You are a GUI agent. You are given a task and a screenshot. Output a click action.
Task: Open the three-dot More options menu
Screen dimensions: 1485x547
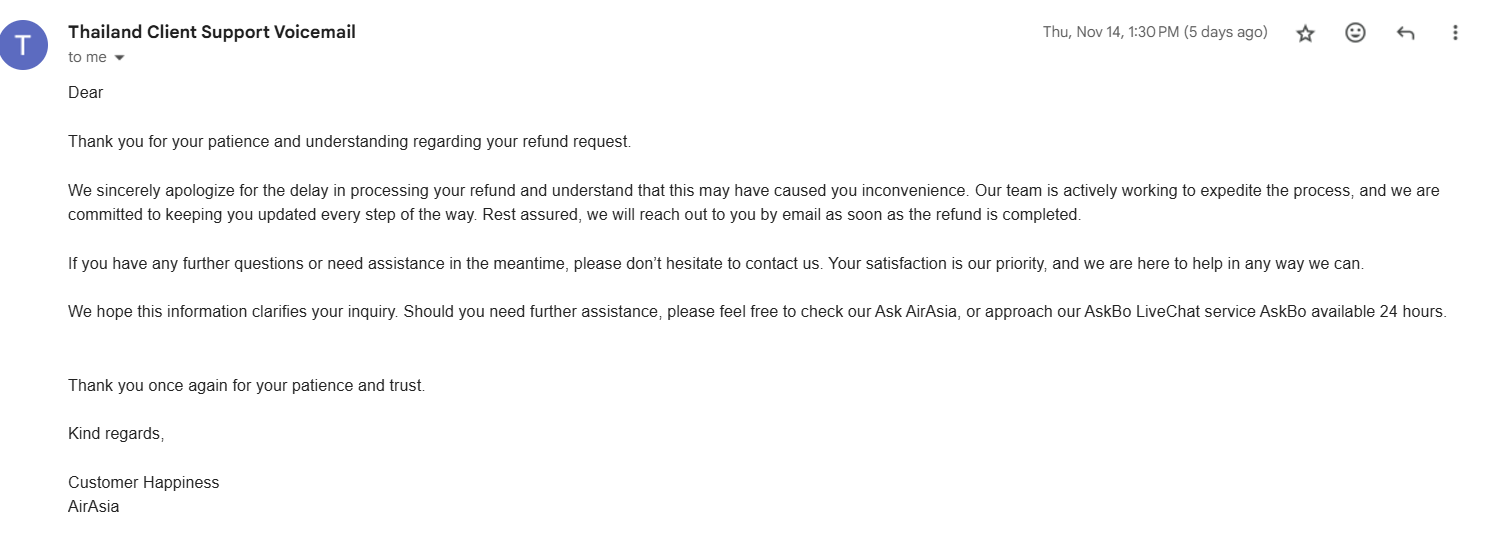click(1455, 33)
